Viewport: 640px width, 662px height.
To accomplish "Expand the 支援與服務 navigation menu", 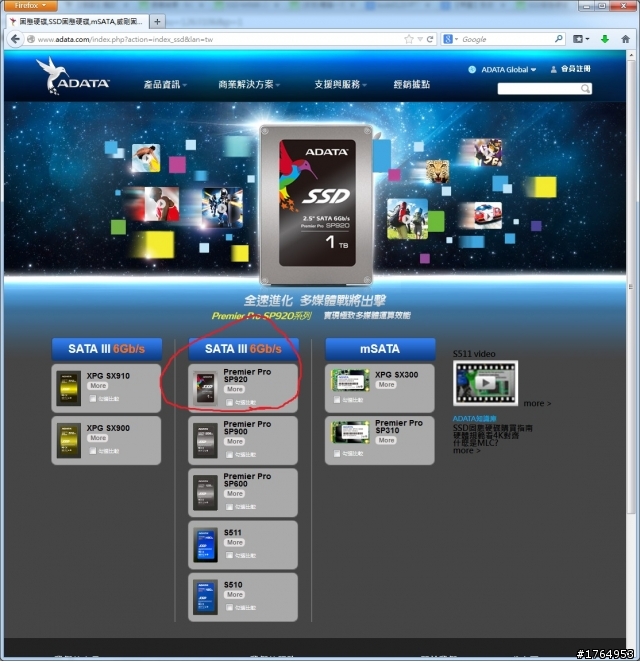I will 340,84.
